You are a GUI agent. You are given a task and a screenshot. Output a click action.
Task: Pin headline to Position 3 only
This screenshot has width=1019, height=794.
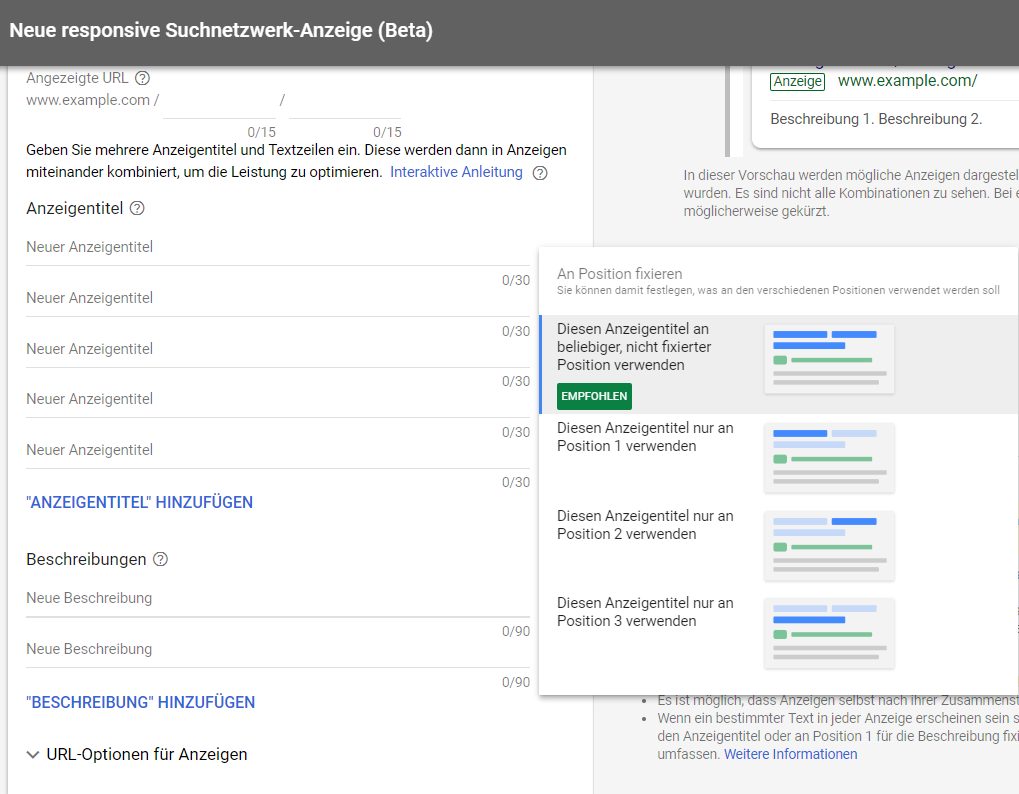click(x=643, y=611)
